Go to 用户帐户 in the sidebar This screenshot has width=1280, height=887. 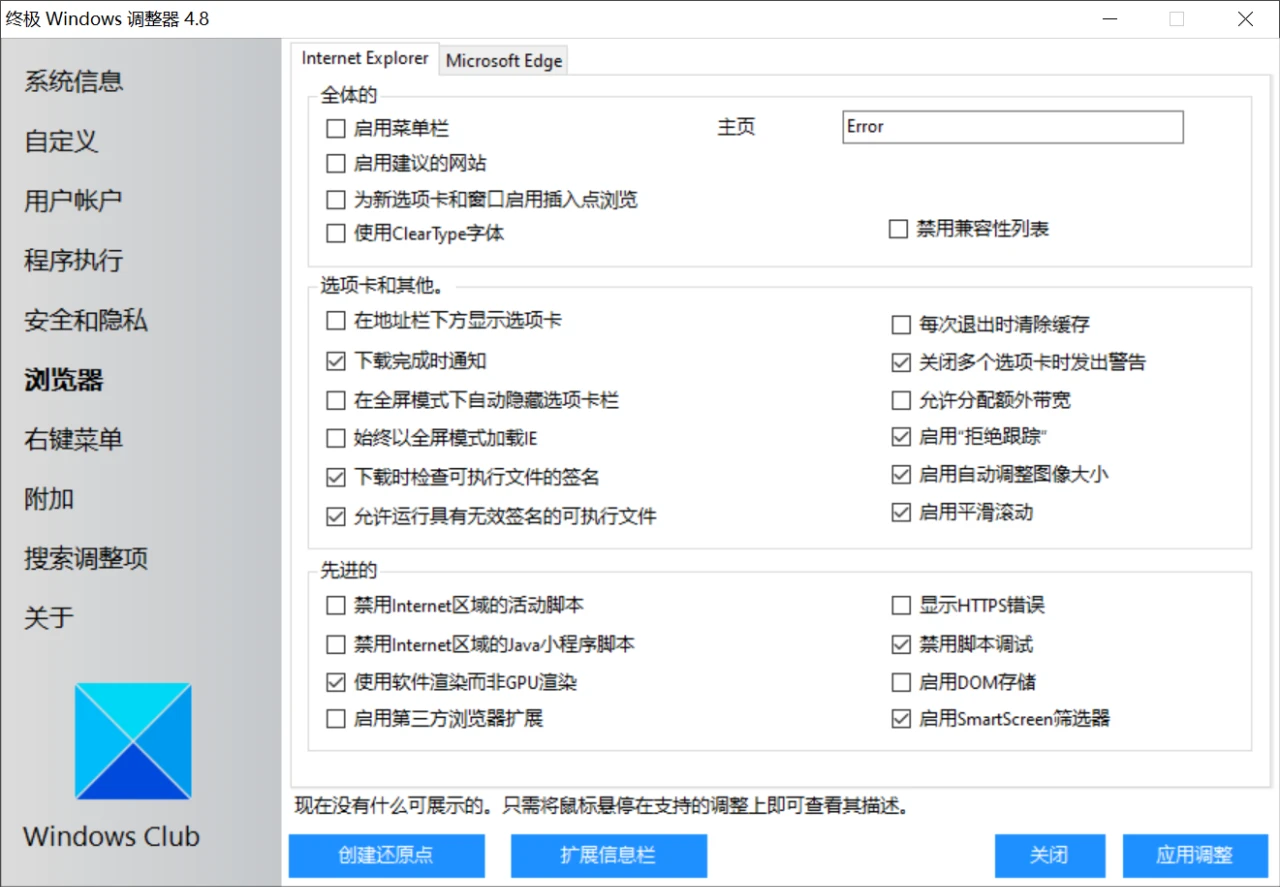point(73,200)
